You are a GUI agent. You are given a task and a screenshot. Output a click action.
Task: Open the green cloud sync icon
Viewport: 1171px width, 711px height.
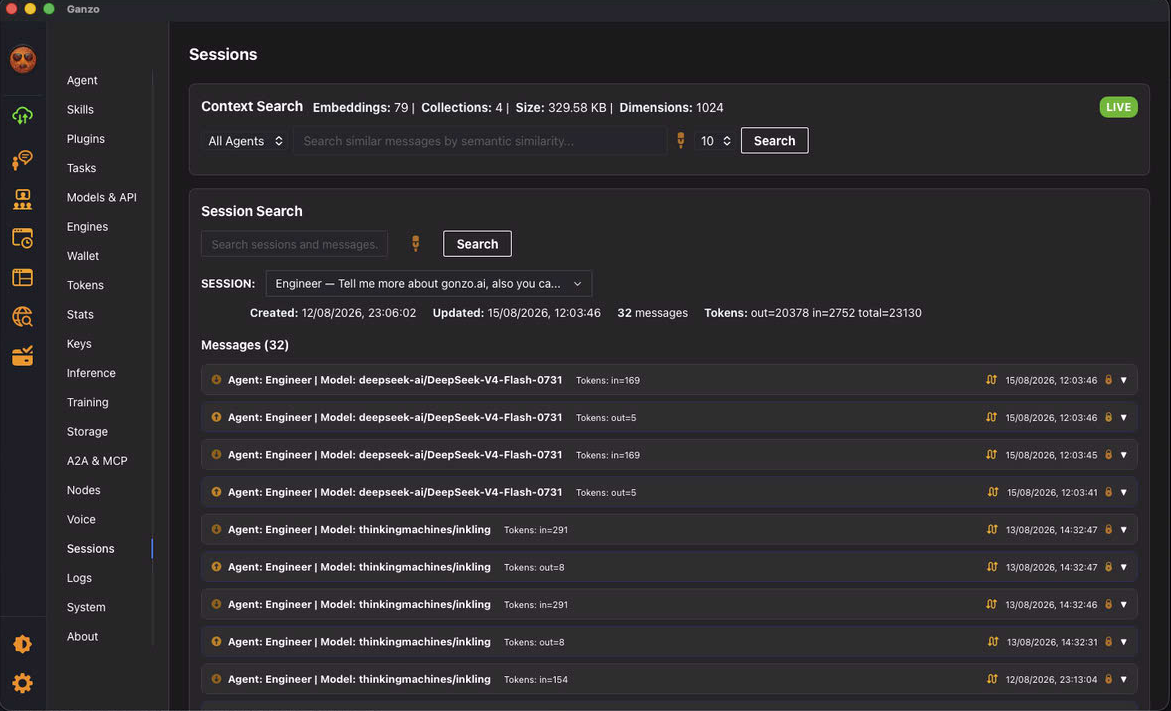coord(22,116)
